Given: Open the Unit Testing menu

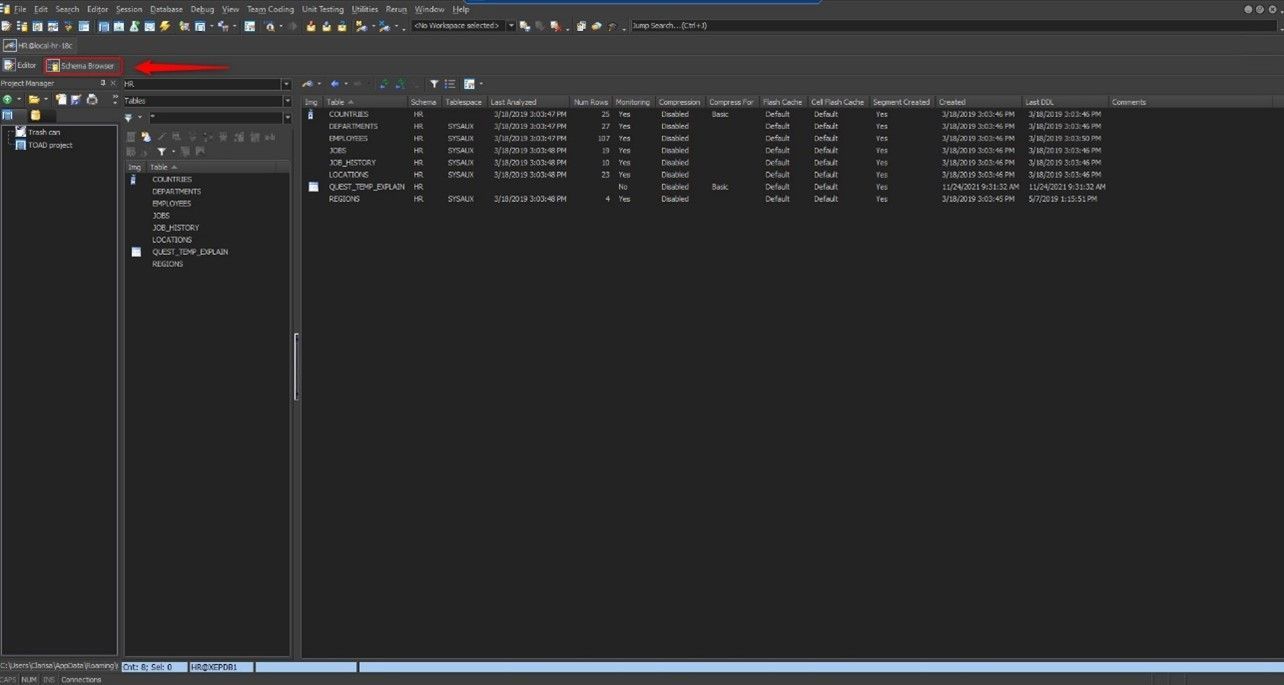Looking at the screenshot, I should pos(323,9).
